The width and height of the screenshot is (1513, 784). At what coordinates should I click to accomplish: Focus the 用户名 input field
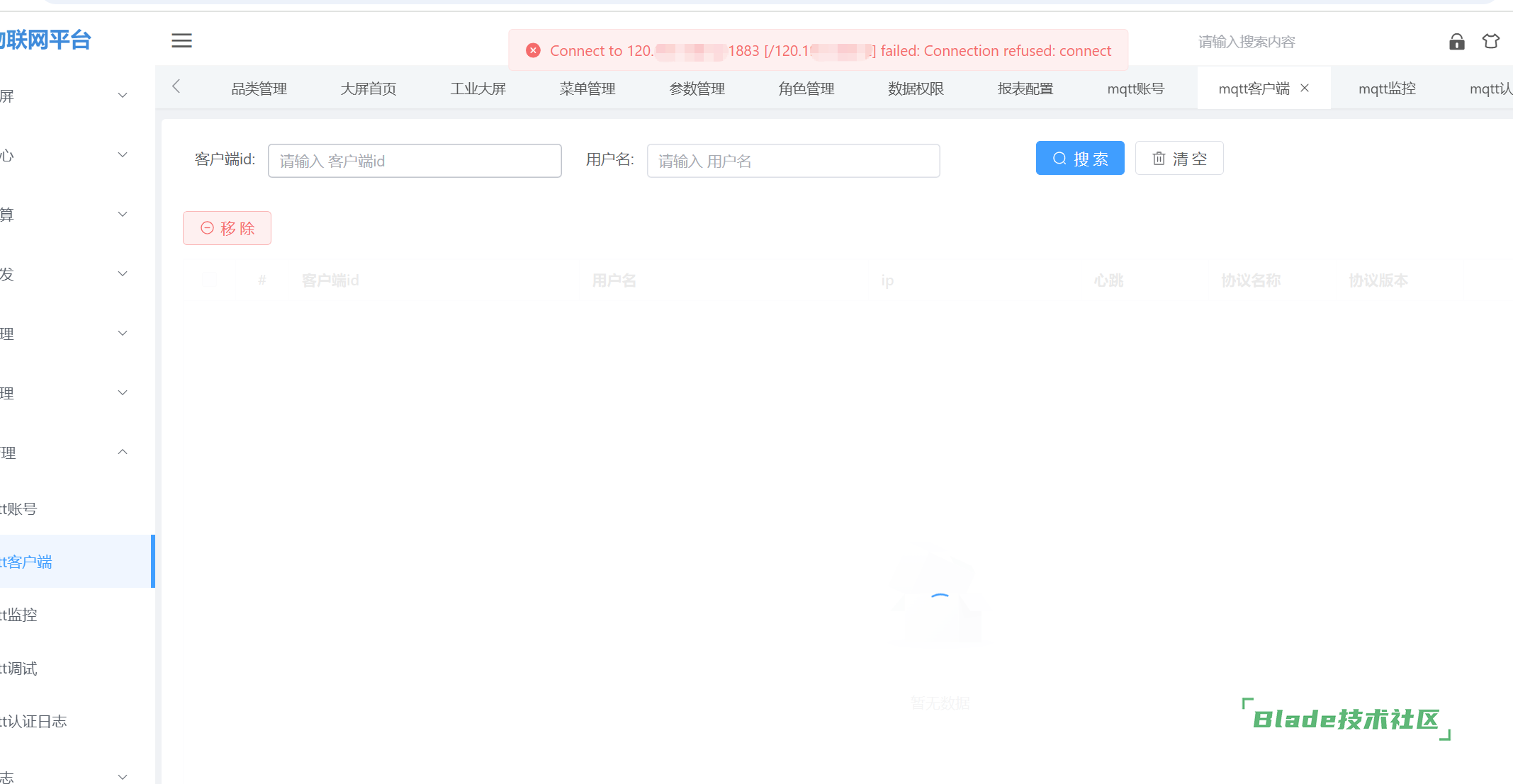794,161
